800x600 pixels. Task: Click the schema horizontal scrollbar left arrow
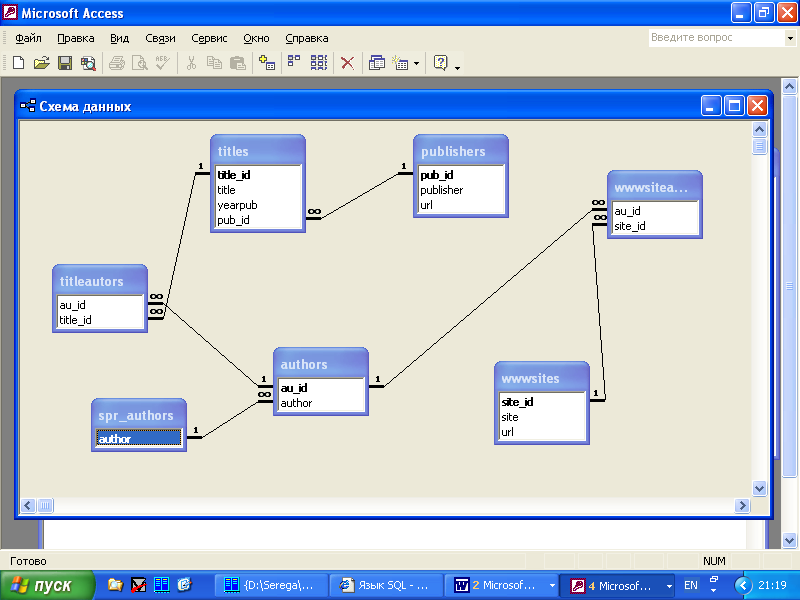tap(28, 505)
